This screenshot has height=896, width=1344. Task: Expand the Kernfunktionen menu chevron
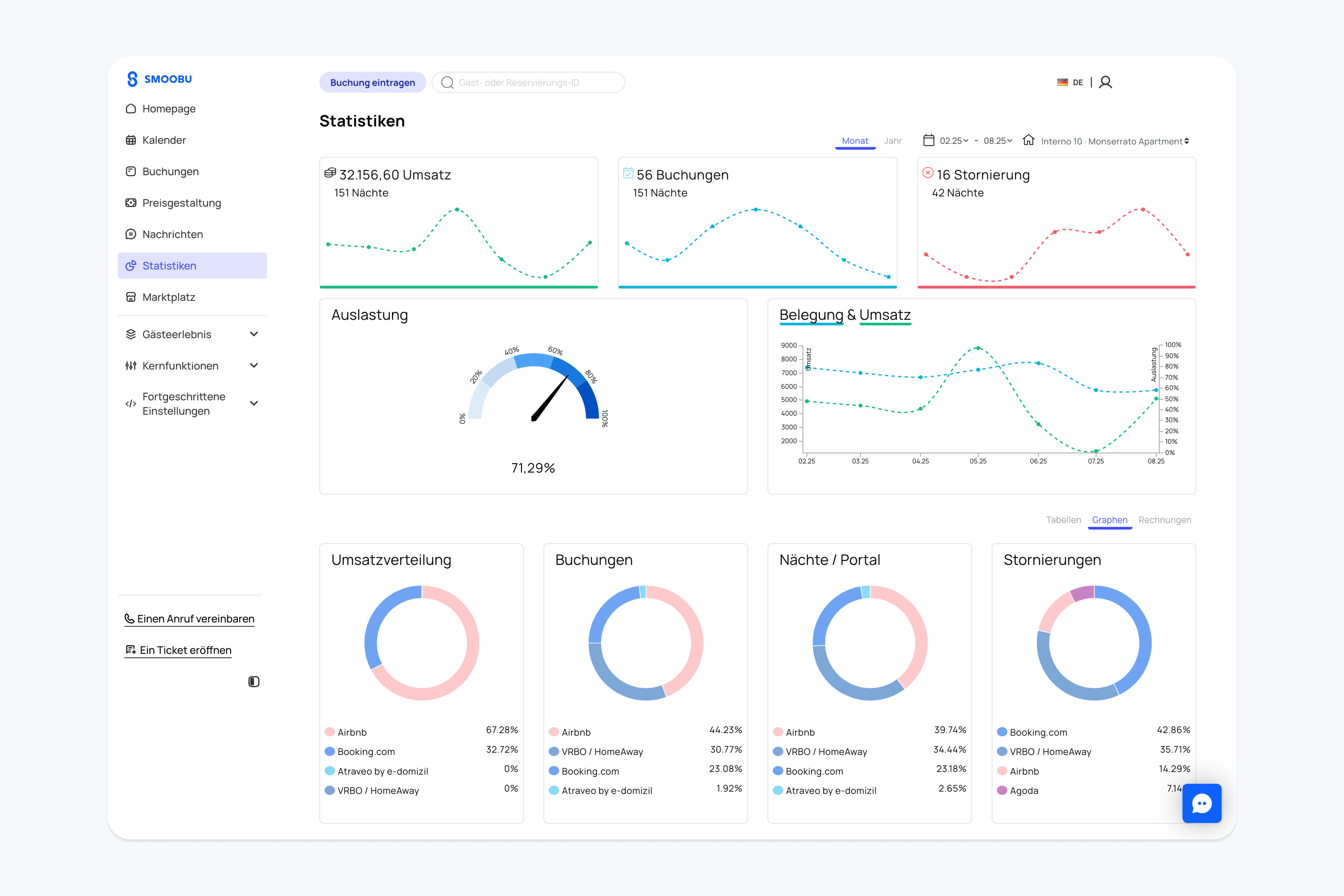[254, 366]
